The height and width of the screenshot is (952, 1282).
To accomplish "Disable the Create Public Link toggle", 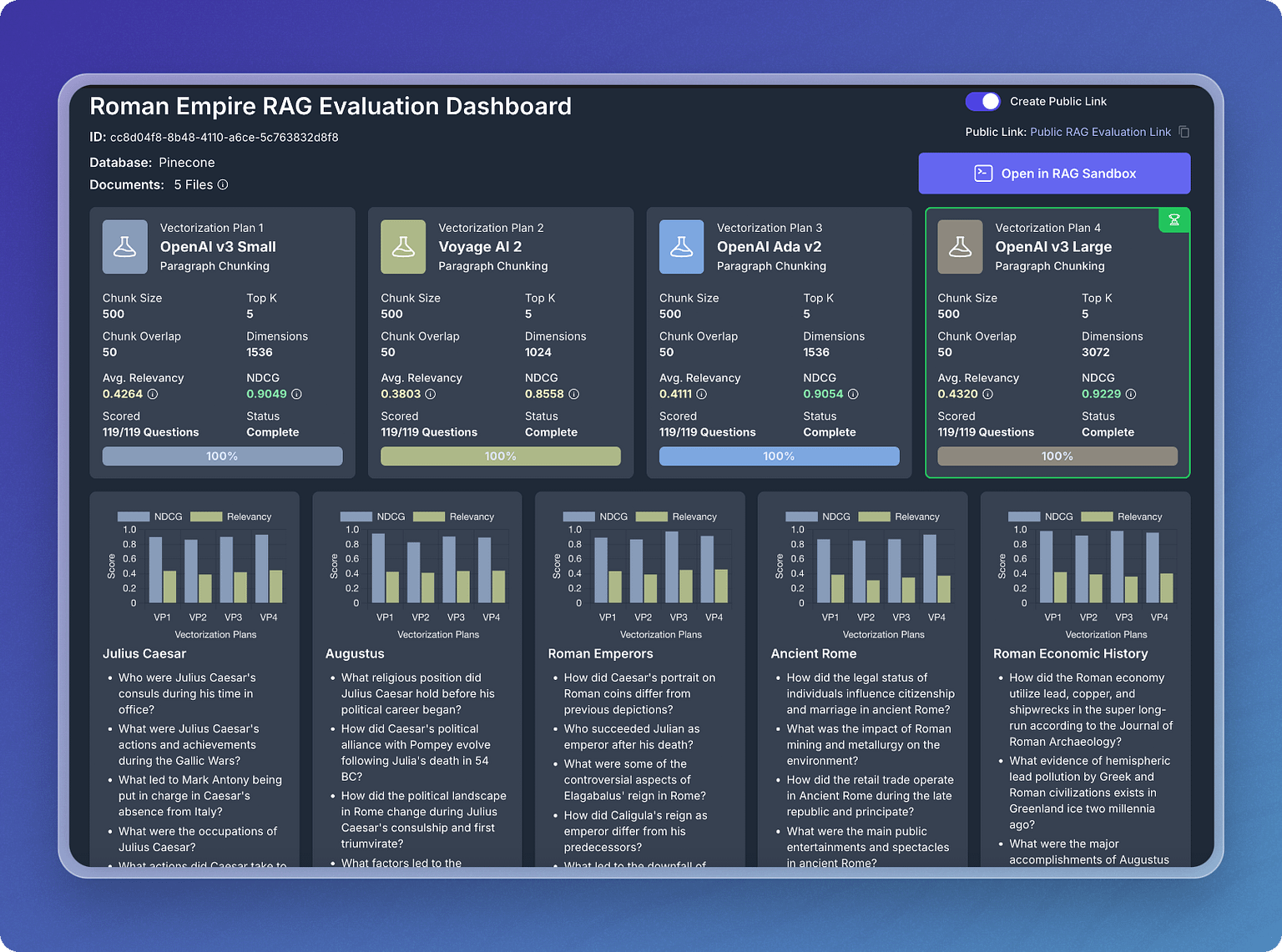I will (x=982, y=101).
